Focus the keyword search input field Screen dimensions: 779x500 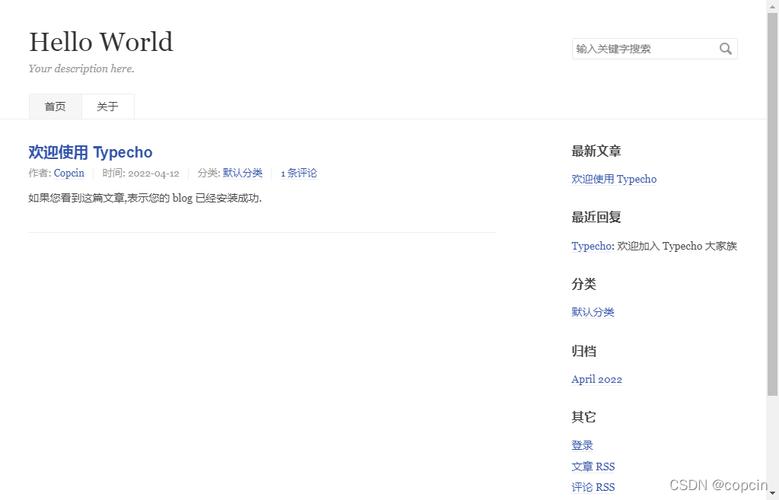point(655,49)
